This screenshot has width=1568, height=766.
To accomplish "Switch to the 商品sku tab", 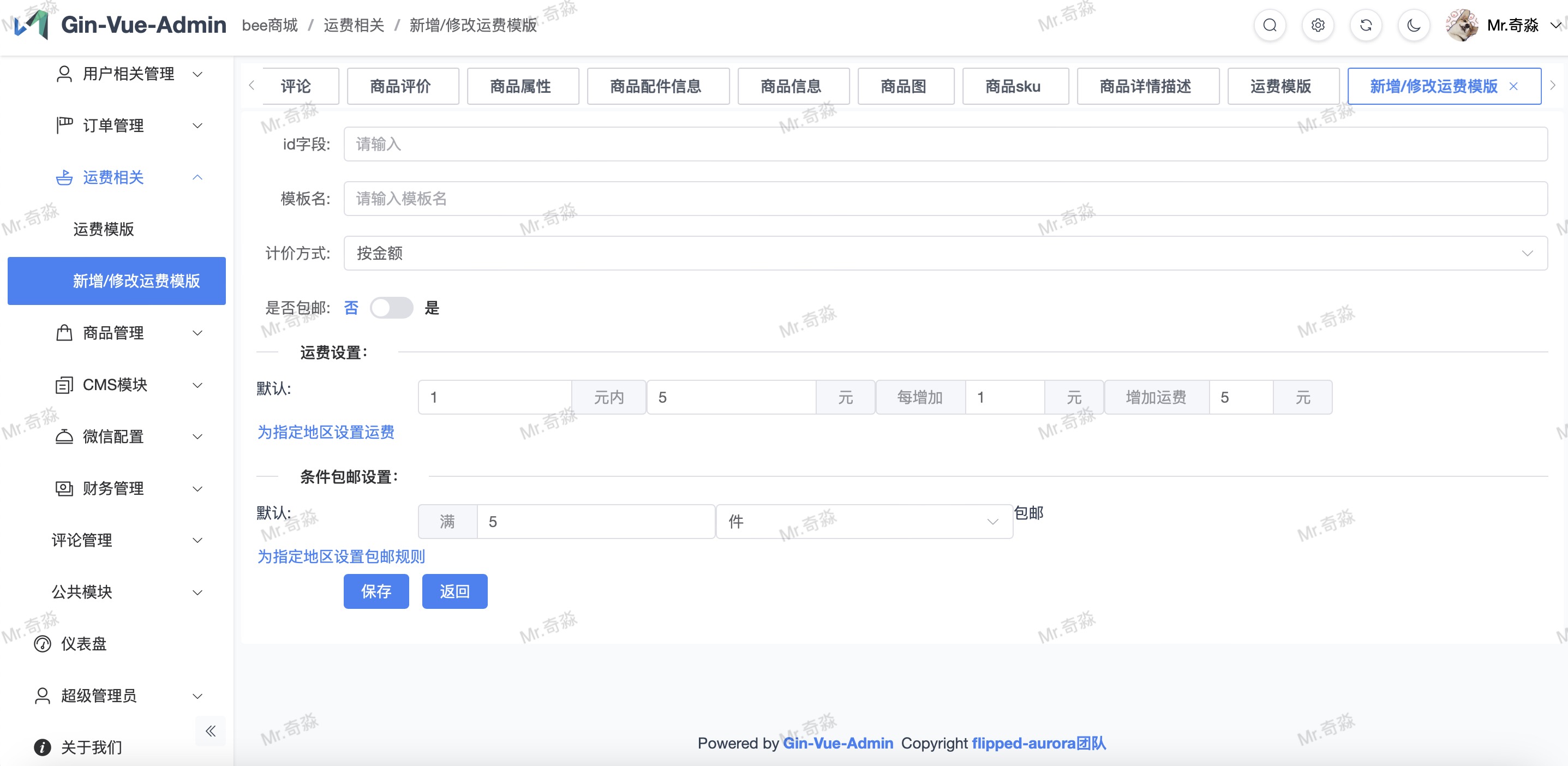I will point(1014,86).
